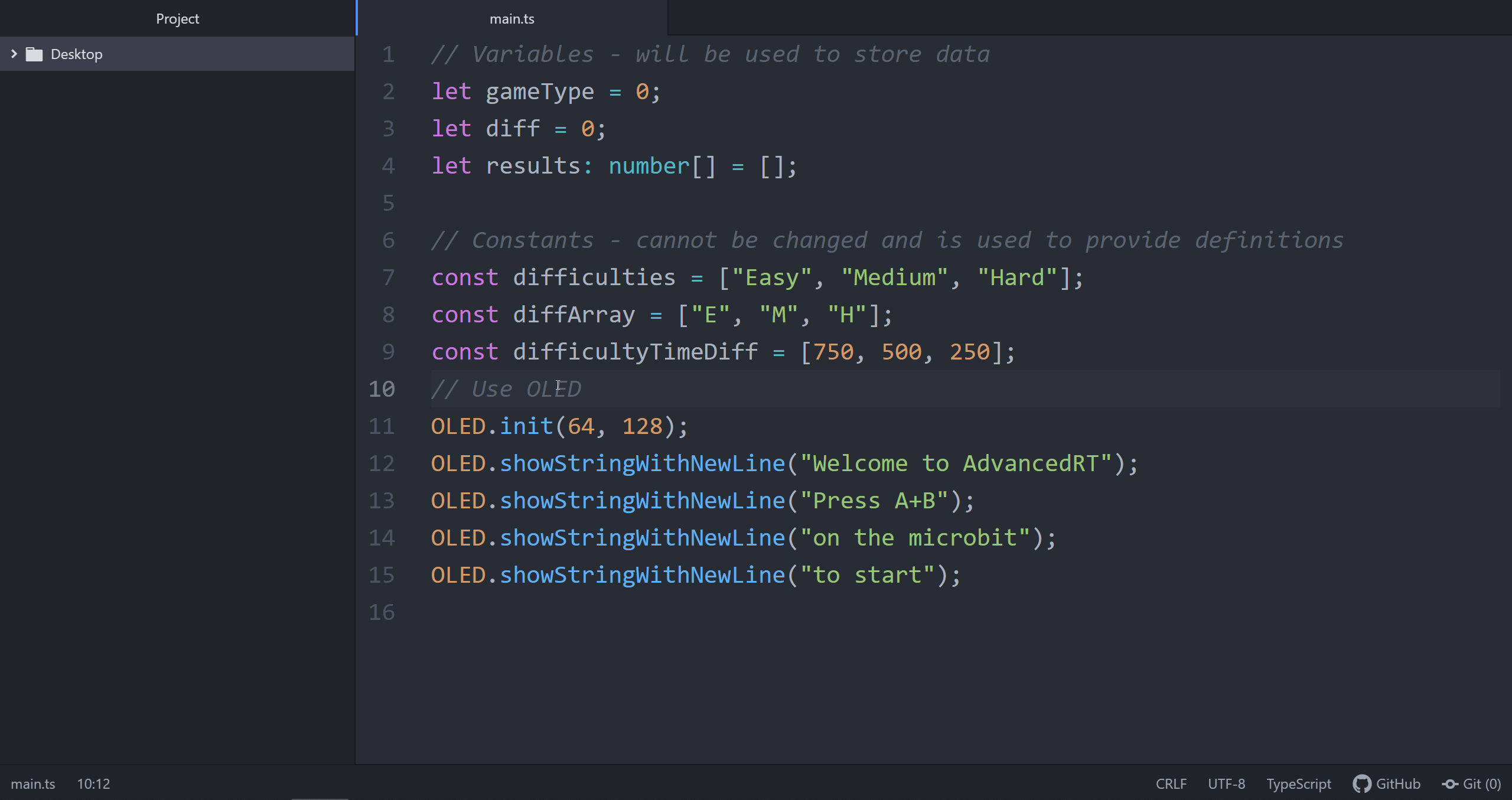The height and width of the screenshot is (800, 1512).
Task: Click the Git commit icon
Action: [1450, 783]
